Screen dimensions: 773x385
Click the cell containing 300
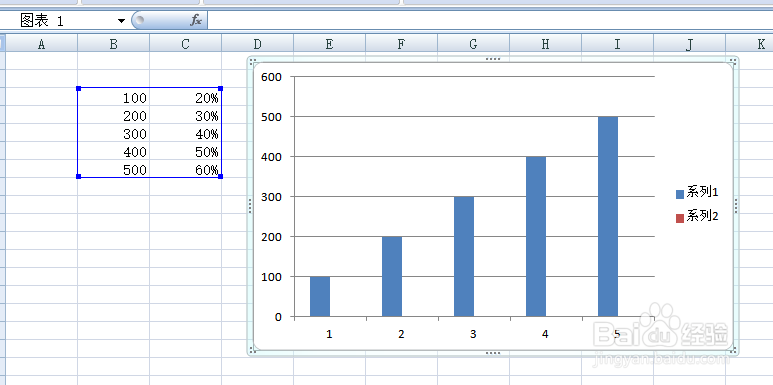point(113,134)
